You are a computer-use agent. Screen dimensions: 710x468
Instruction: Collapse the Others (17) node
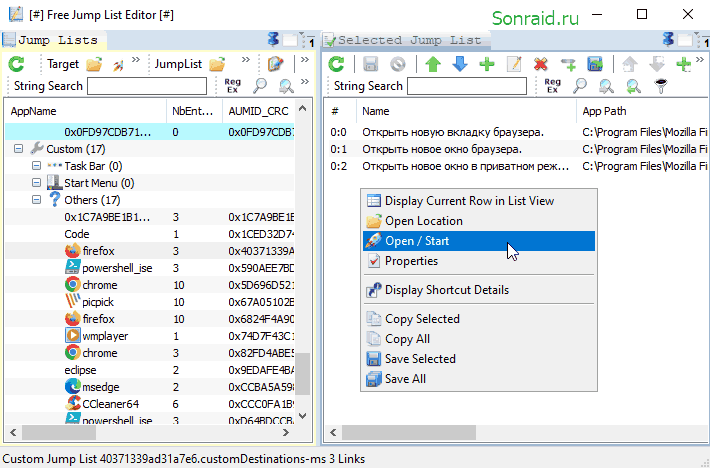[36, 200]
